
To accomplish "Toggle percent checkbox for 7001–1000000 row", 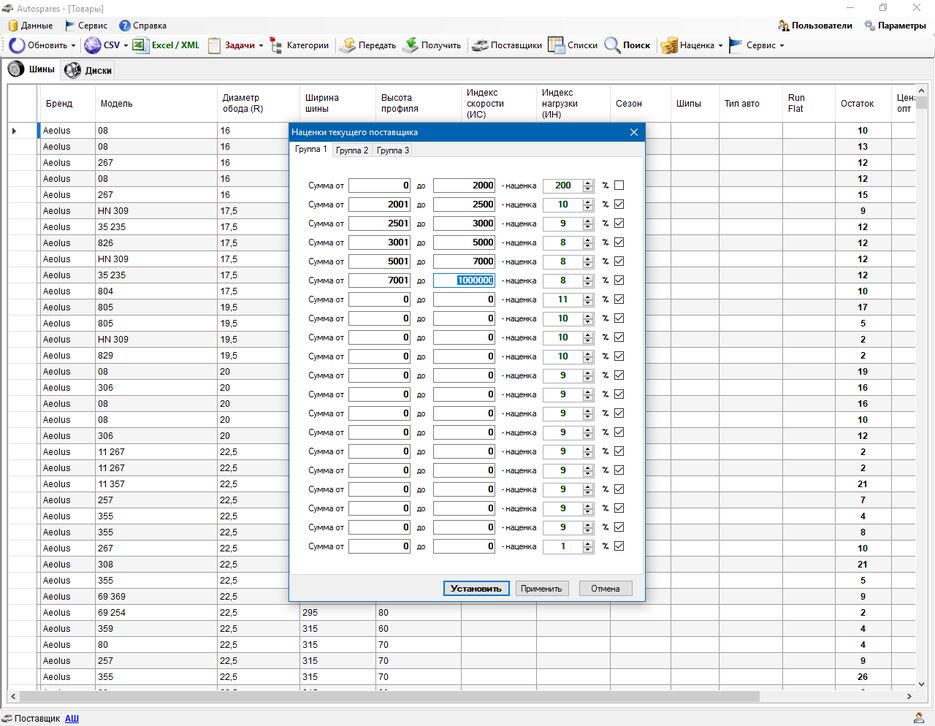I will click(x=619, y=280).
